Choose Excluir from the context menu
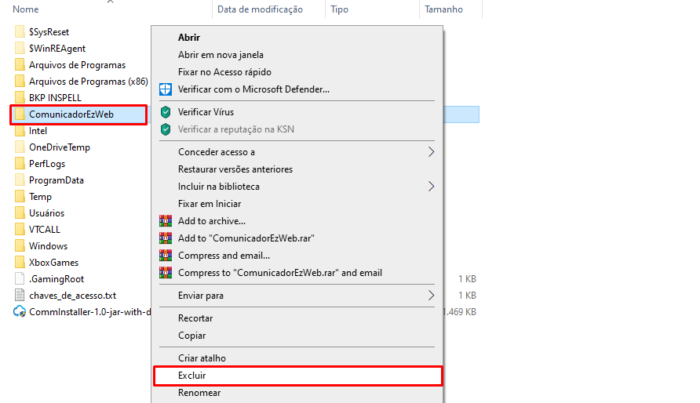The image size is (700, 403). tap(191, 376)
